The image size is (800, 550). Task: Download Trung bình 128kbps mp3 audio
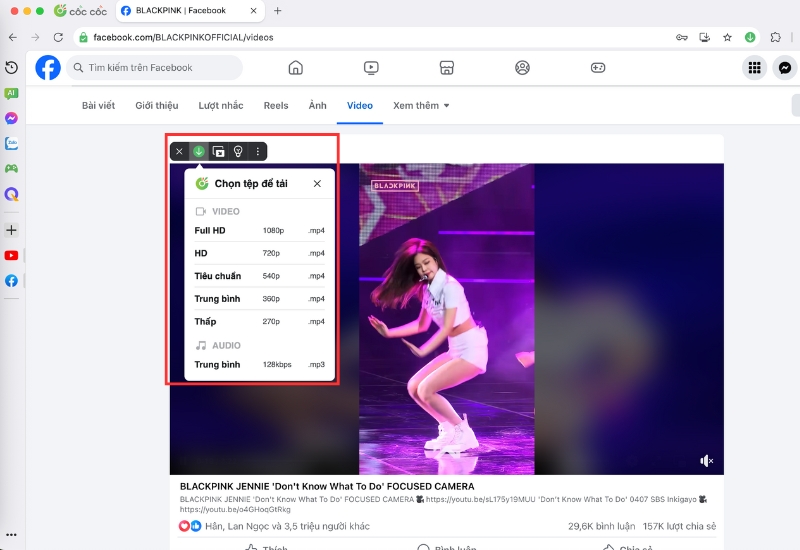(x=259, y=365)
